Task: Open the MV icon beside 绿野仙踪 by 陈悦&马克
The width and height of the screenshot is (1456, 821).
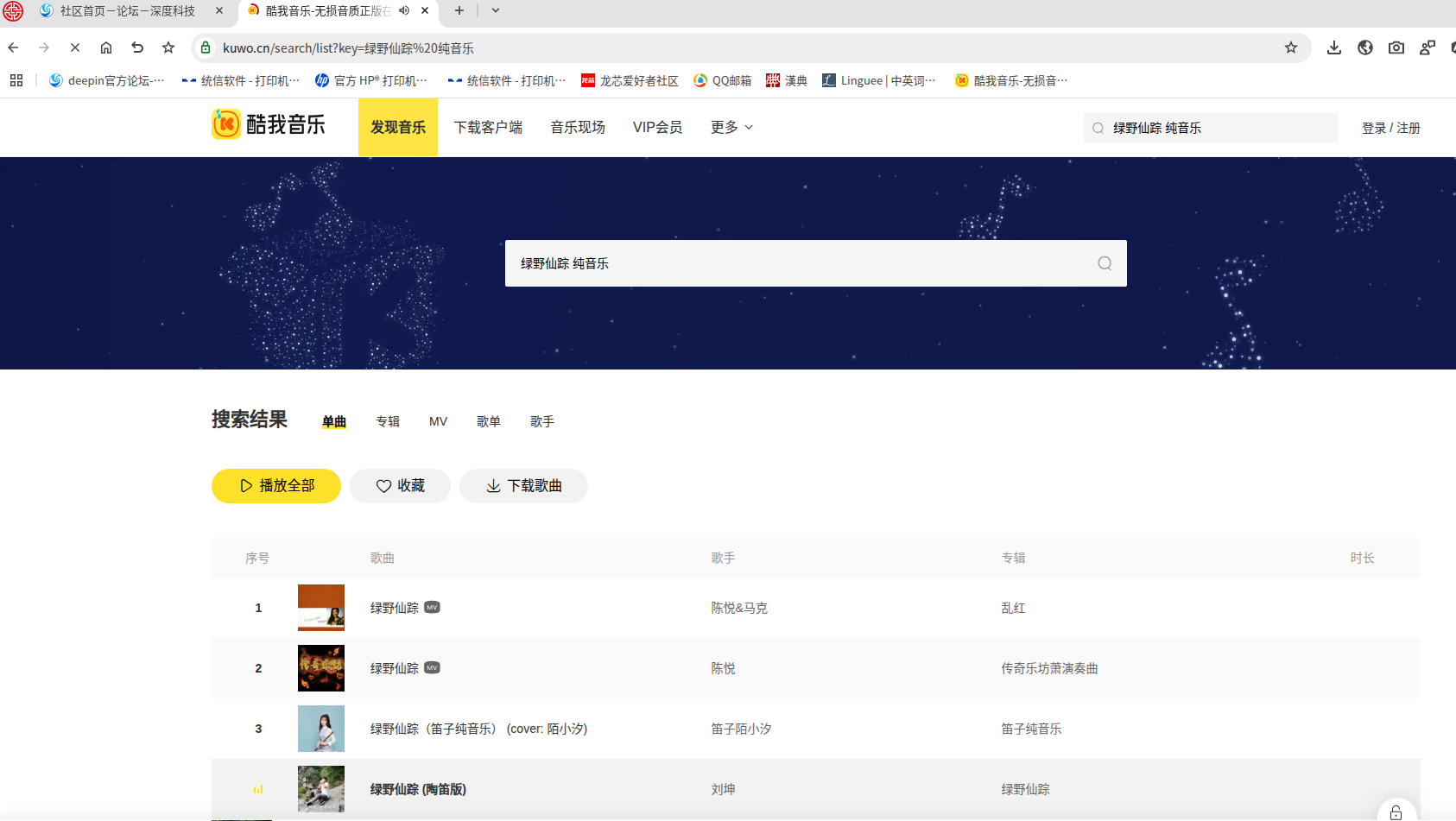Action: (433, 607)
